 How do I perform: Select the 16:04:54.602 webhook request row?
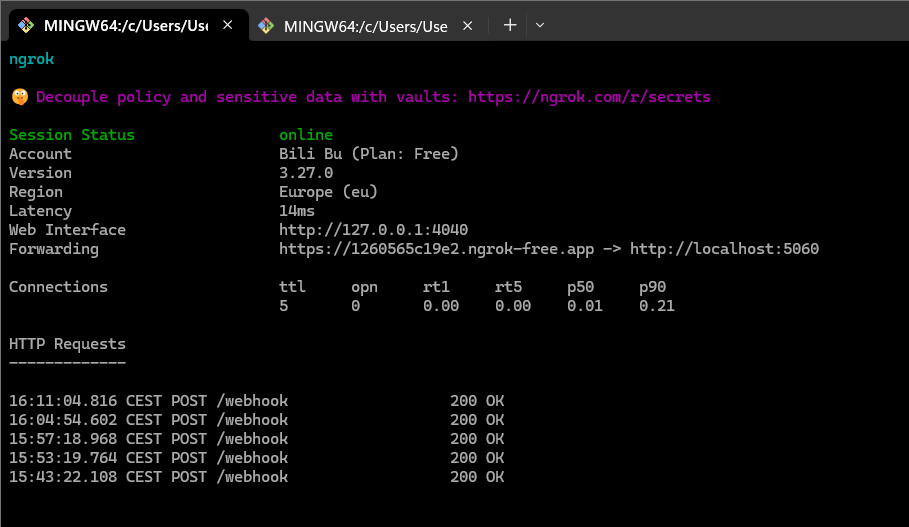click(x=256, y=420)
